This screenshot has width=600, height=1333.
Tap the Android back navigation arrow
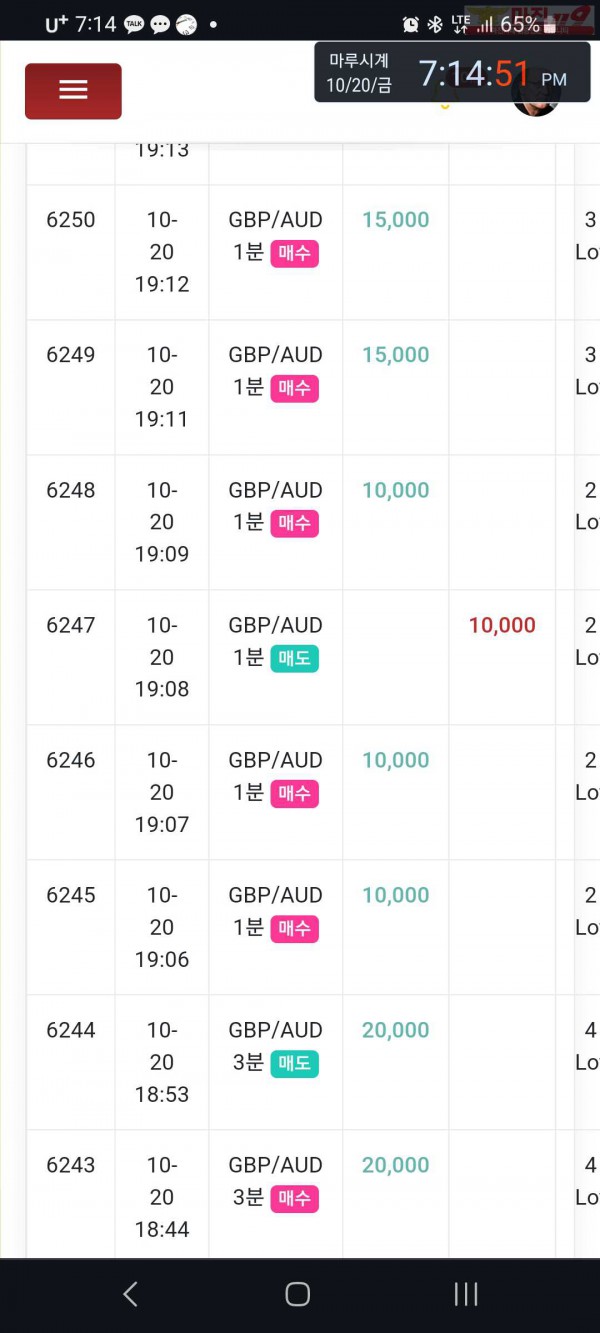coord(130,1294)
